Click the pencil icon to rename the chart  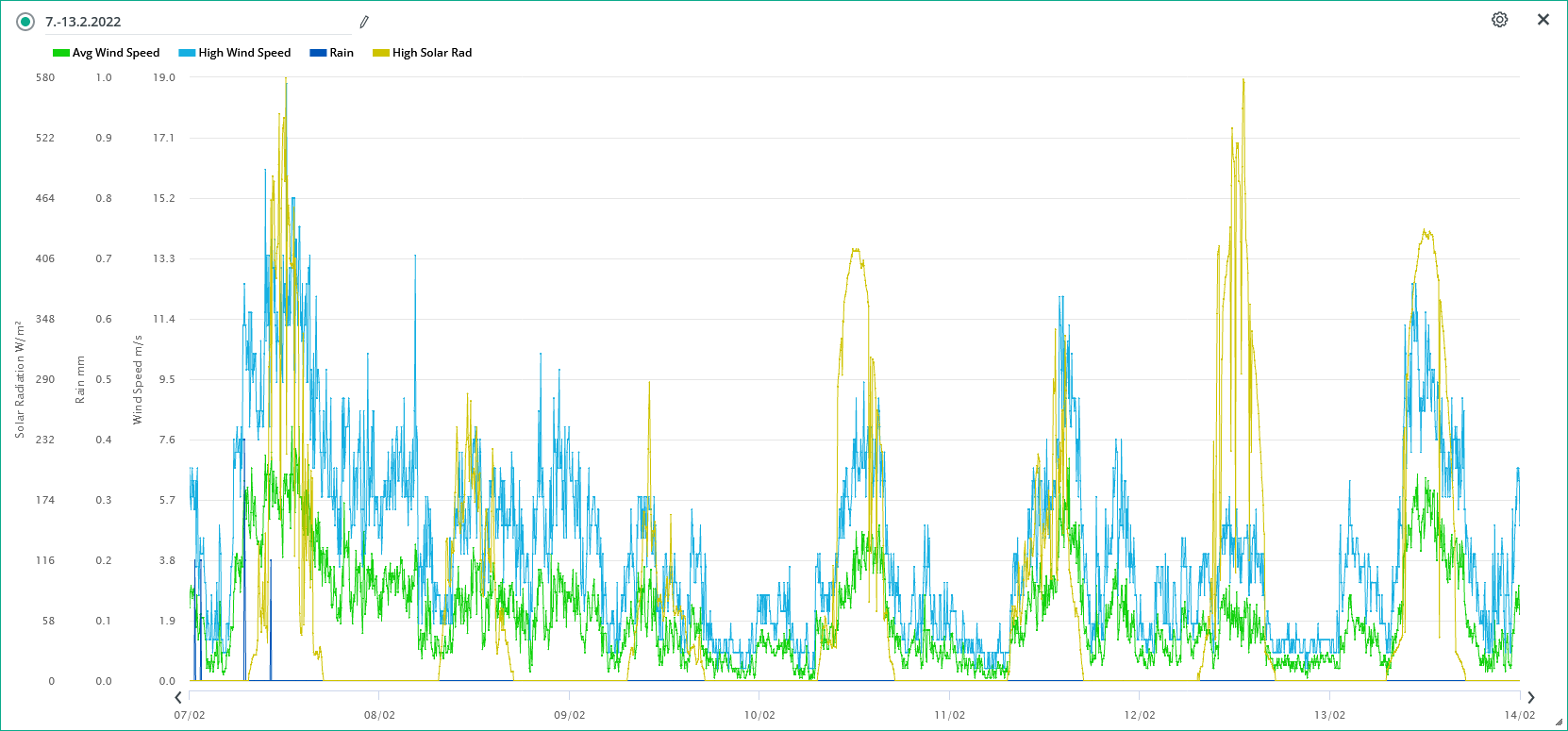(364, 22)
